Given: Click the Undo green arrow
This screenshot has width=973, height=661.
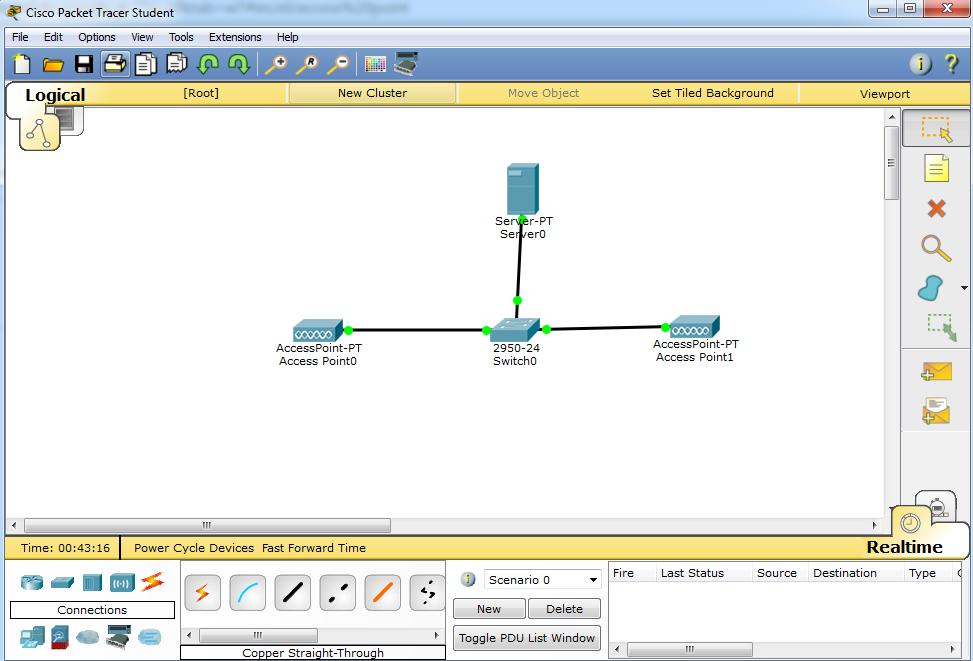Looking at the screenshot, I should click(x=208, y=64).
